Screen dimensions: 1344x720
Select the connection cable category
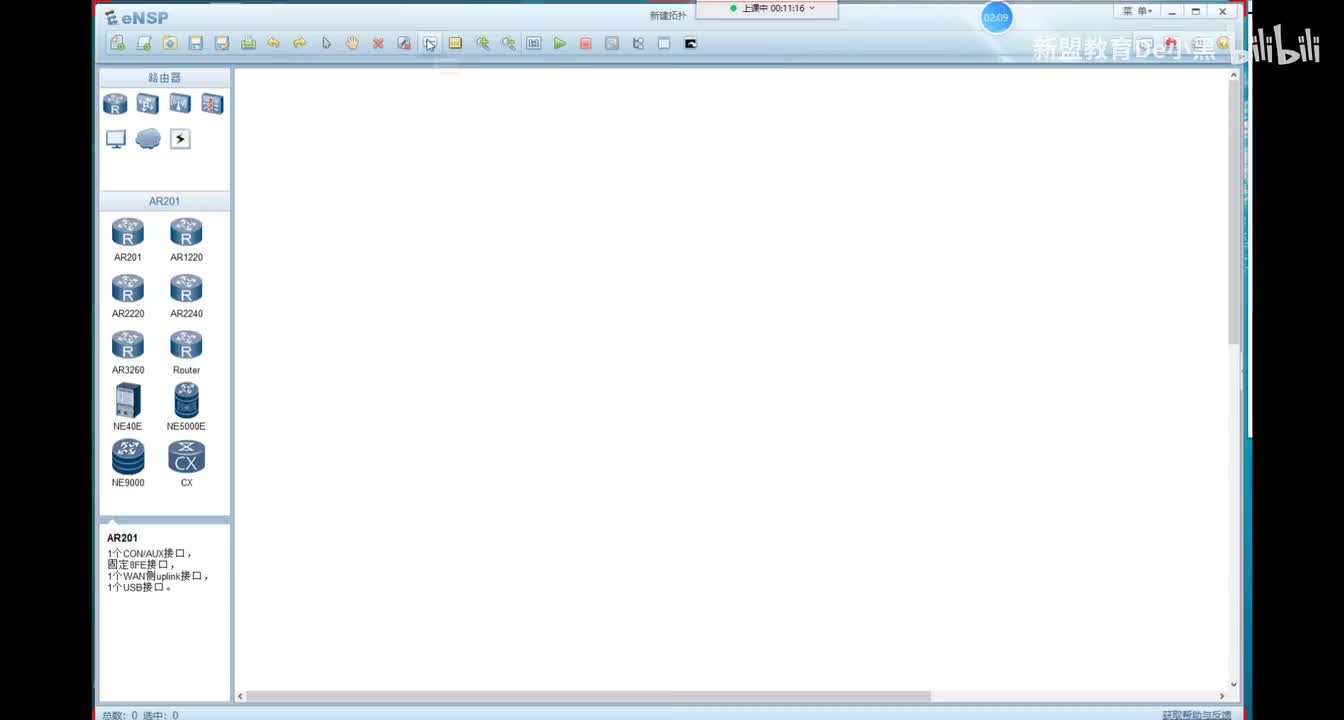coord(180,139)
